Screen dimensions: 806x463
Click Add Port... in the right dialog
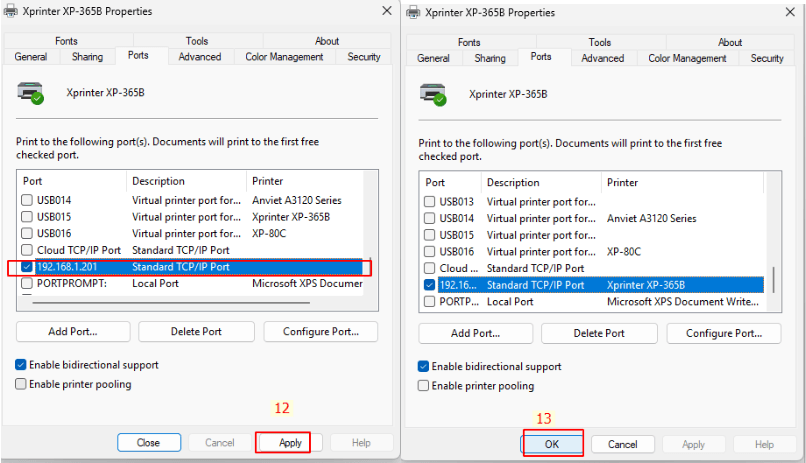click(475, 333)
